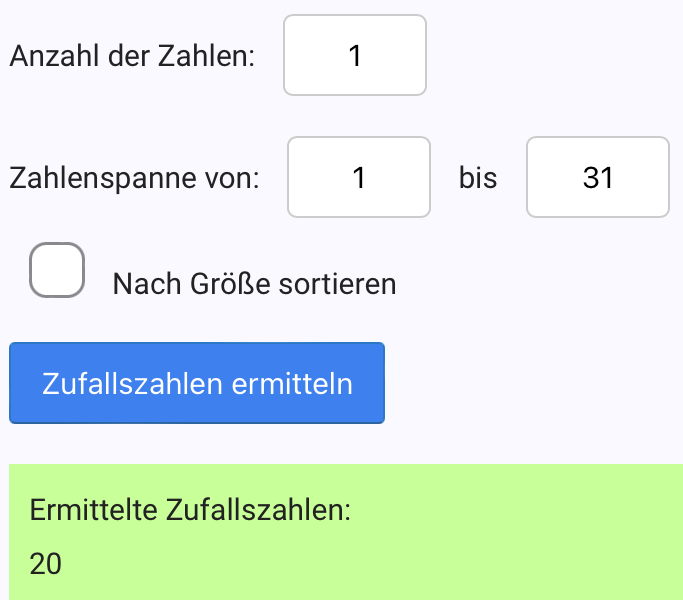The height and width of the screenshot is (600, 683).
Task: Tick the sort-by-size checkbox
Action: [56, 270]
